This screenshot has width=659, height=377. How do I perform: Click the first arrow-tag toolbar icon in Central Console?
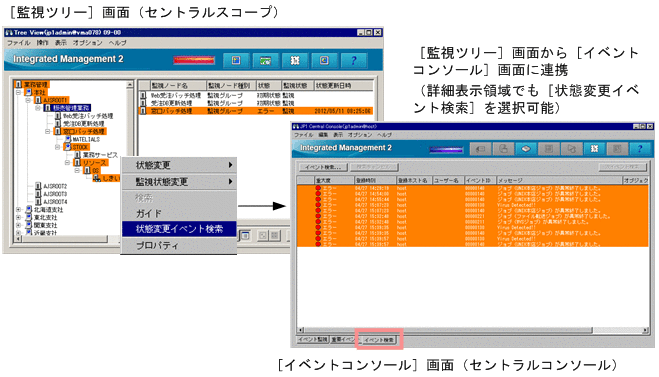click(x=480, y=149)
